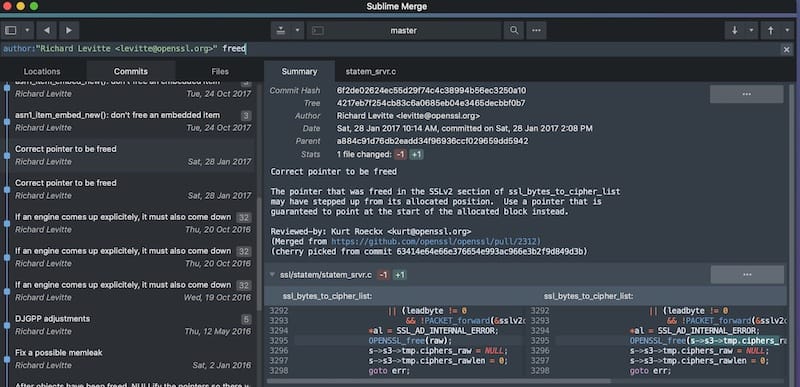Open the sidebar layout dropdown arrow
The width and height of the screenshot is (800, 387).
pyautogui.click(x=27, y=31)
